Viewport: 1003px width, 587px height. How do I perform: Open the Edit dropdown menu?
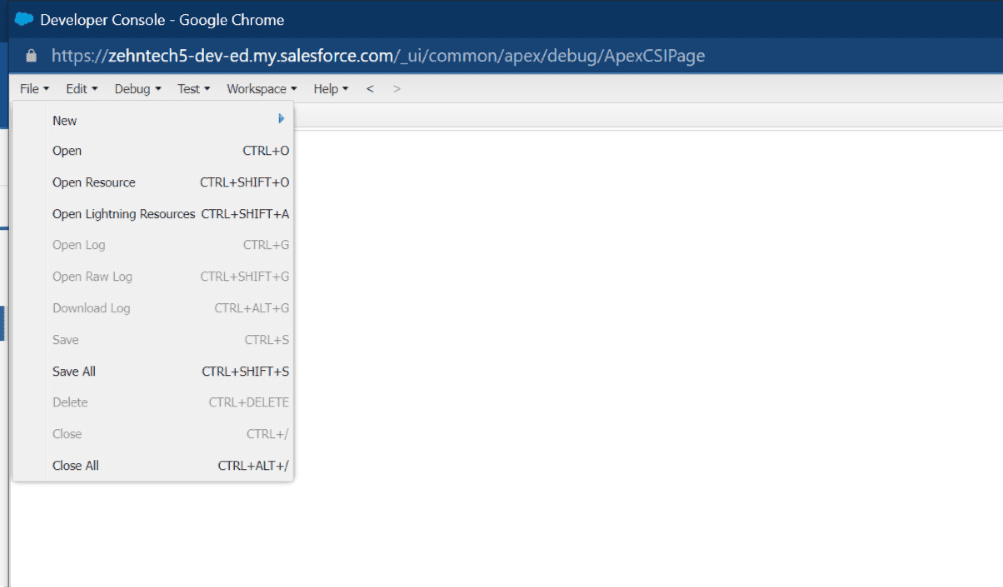point(81,89)
